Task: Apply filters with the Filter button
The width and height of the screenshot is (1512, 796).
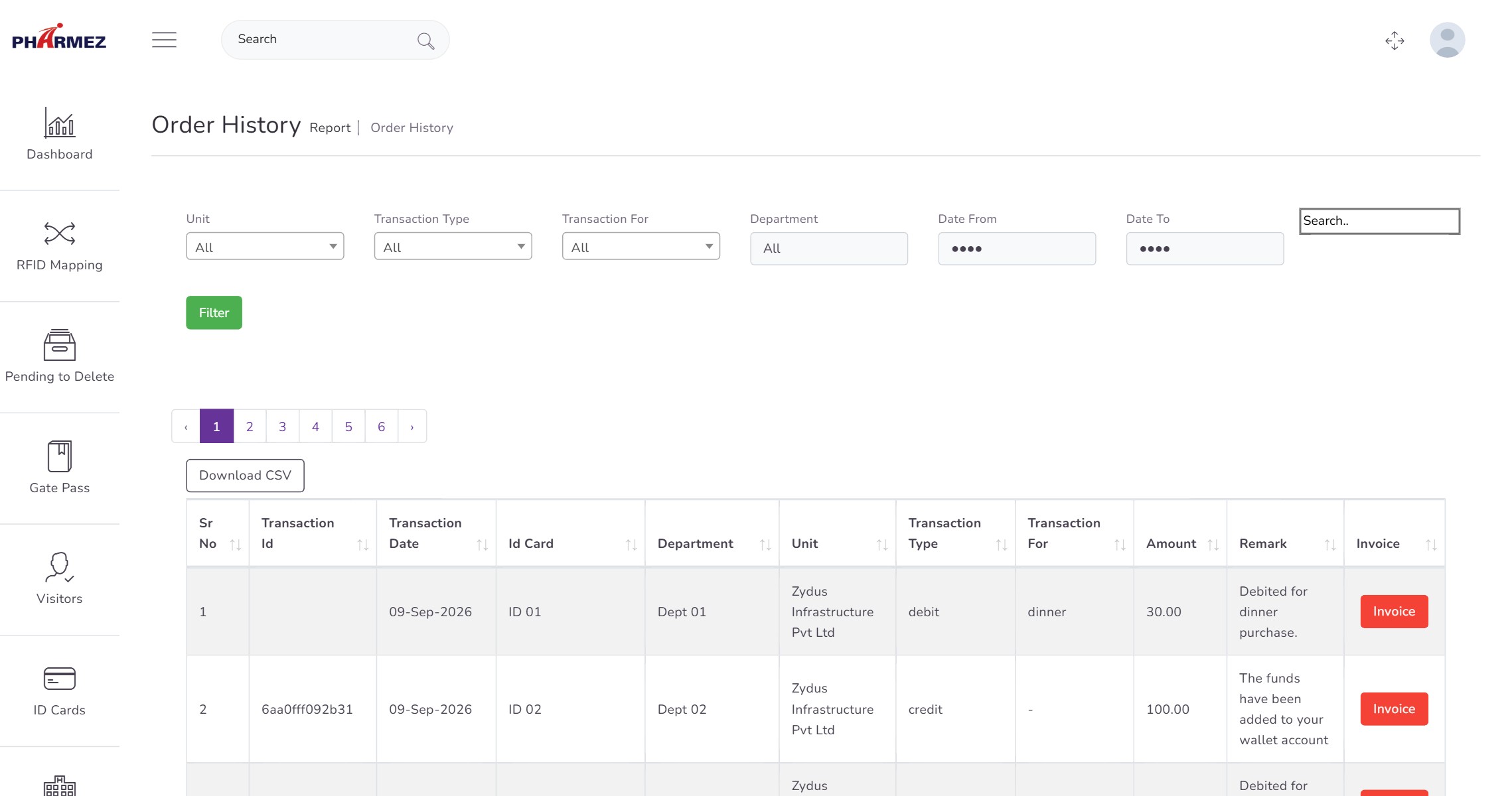Action: pos(214,312)
